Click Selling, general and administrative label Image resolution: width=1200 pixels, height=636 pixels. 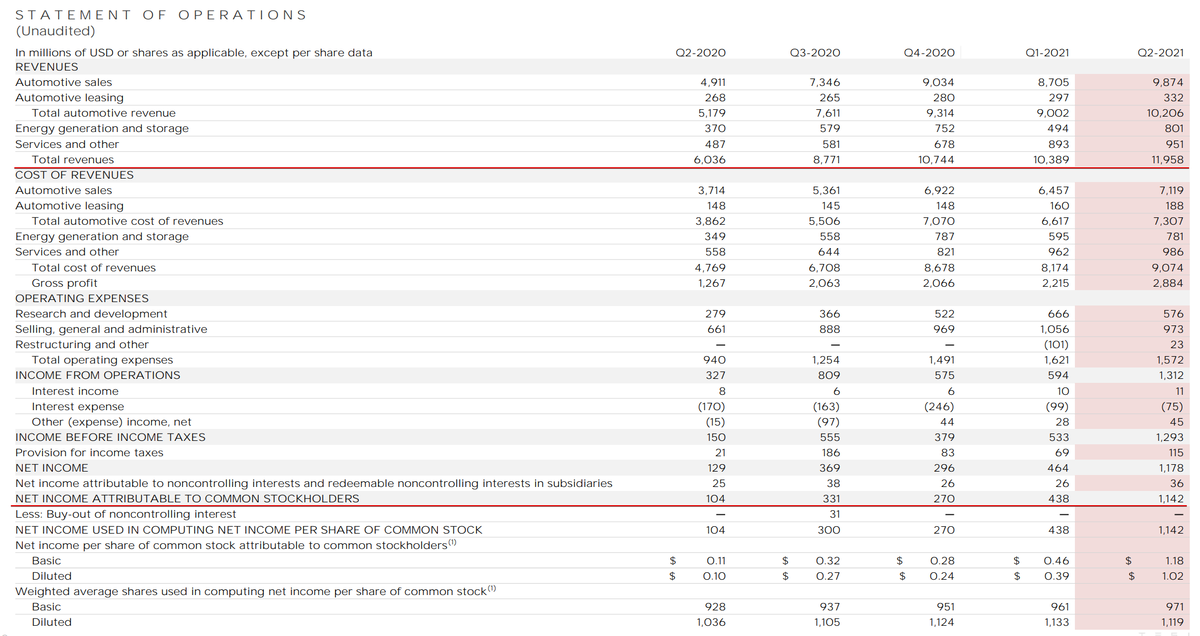tap(111, 329)
